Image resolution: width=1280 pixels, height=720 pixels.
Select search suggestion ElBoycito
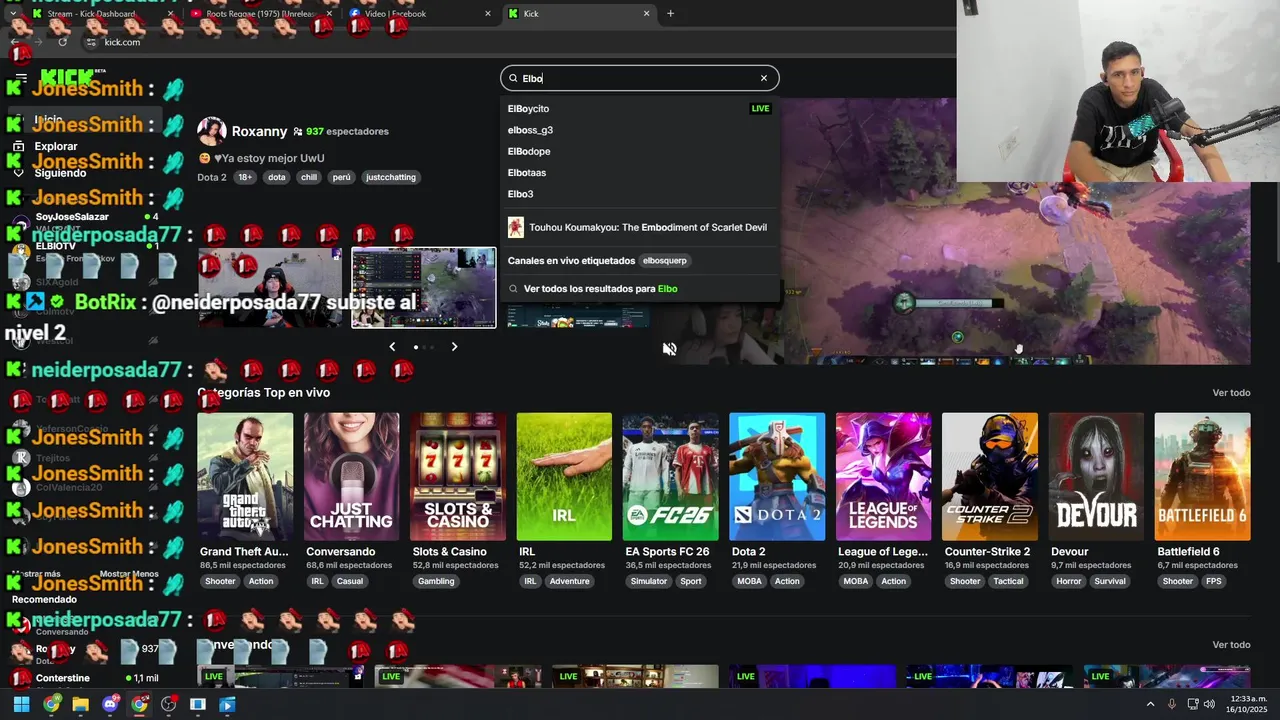640,108
